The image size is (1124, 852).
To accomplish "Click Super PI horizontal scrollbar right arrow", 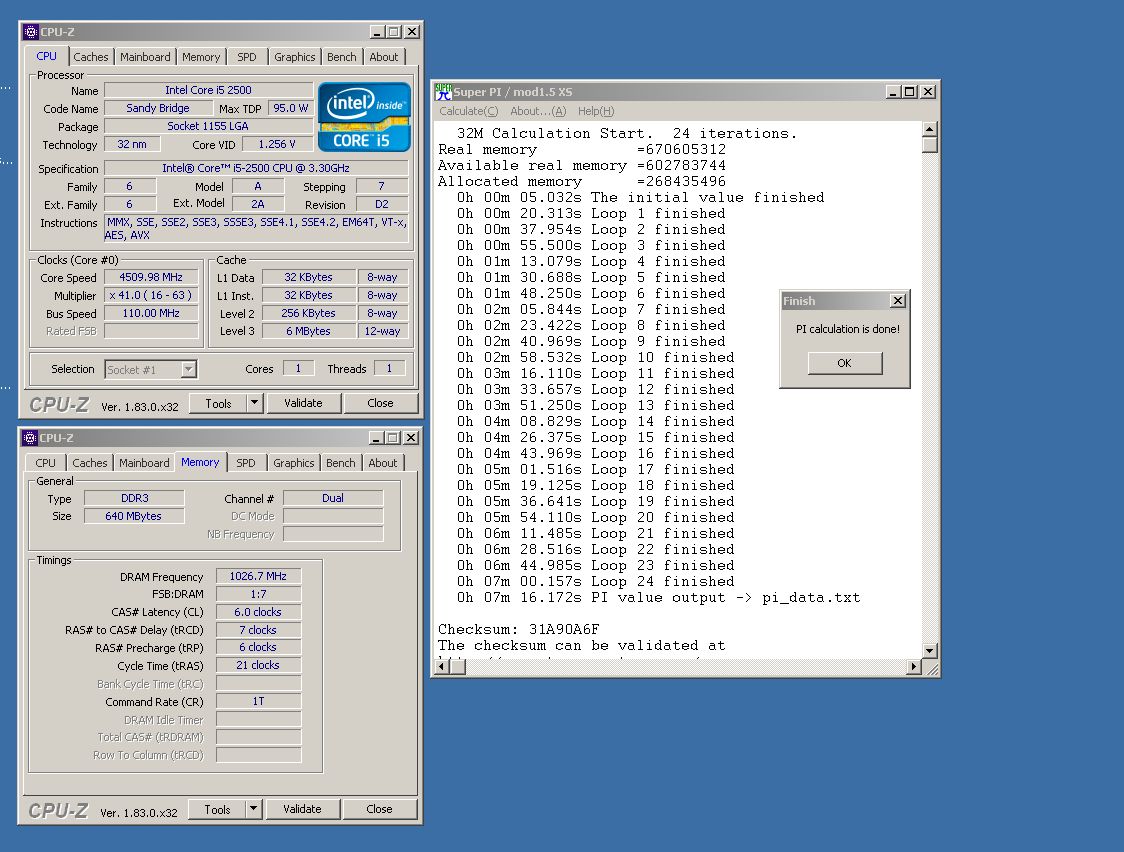I will [x=913, y=667].
